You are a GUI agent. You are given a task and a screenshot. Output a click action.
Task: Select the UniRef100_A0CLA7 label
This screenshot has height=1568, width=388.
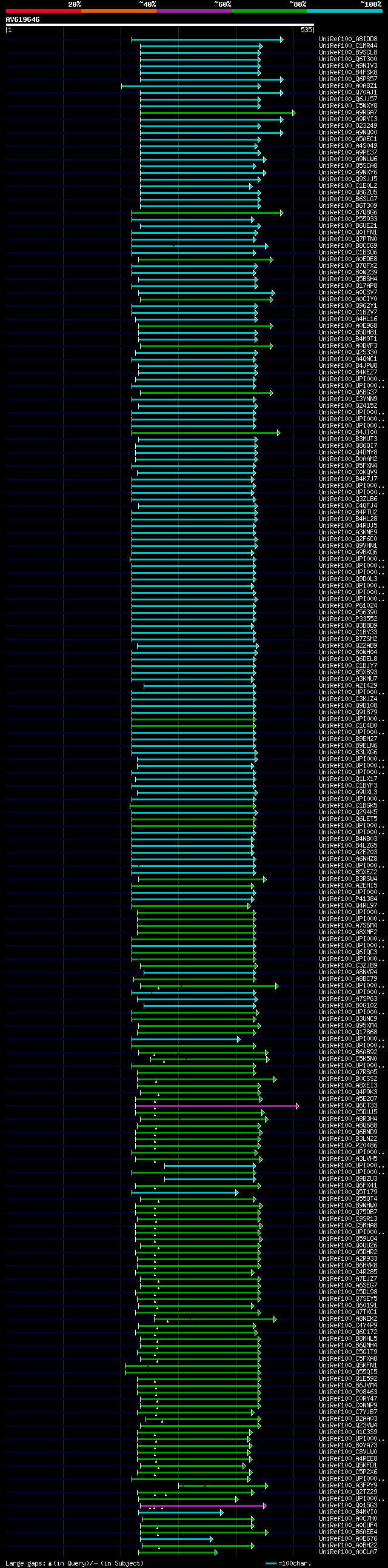click(348, 1553)
